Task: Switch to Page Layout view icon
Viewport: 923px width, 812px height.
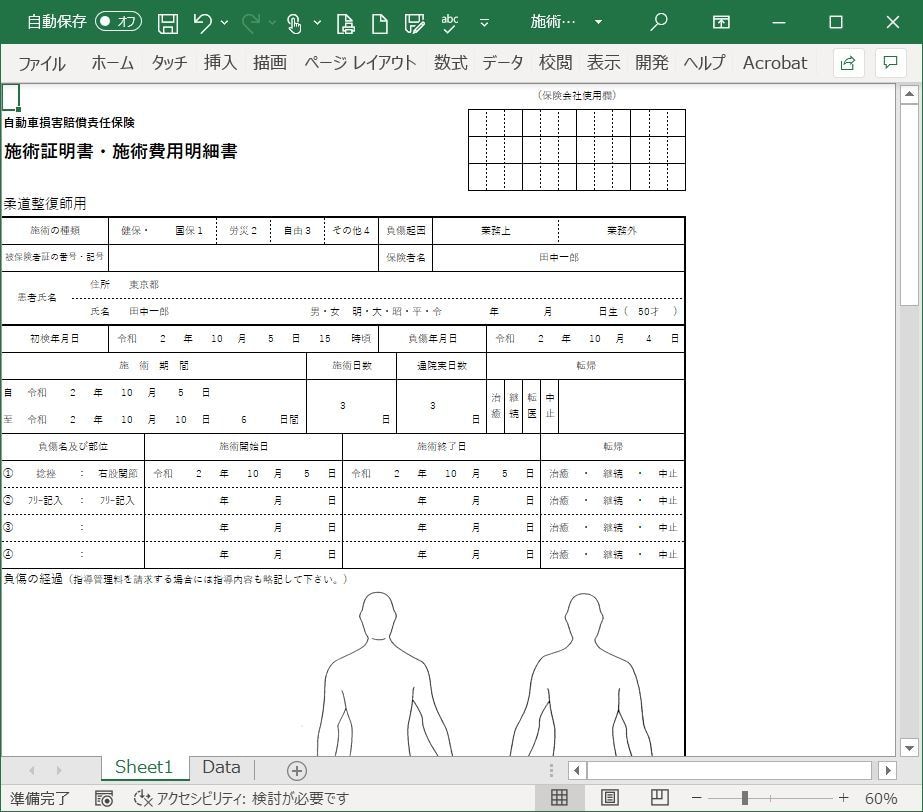Action: tap(609, 798)
